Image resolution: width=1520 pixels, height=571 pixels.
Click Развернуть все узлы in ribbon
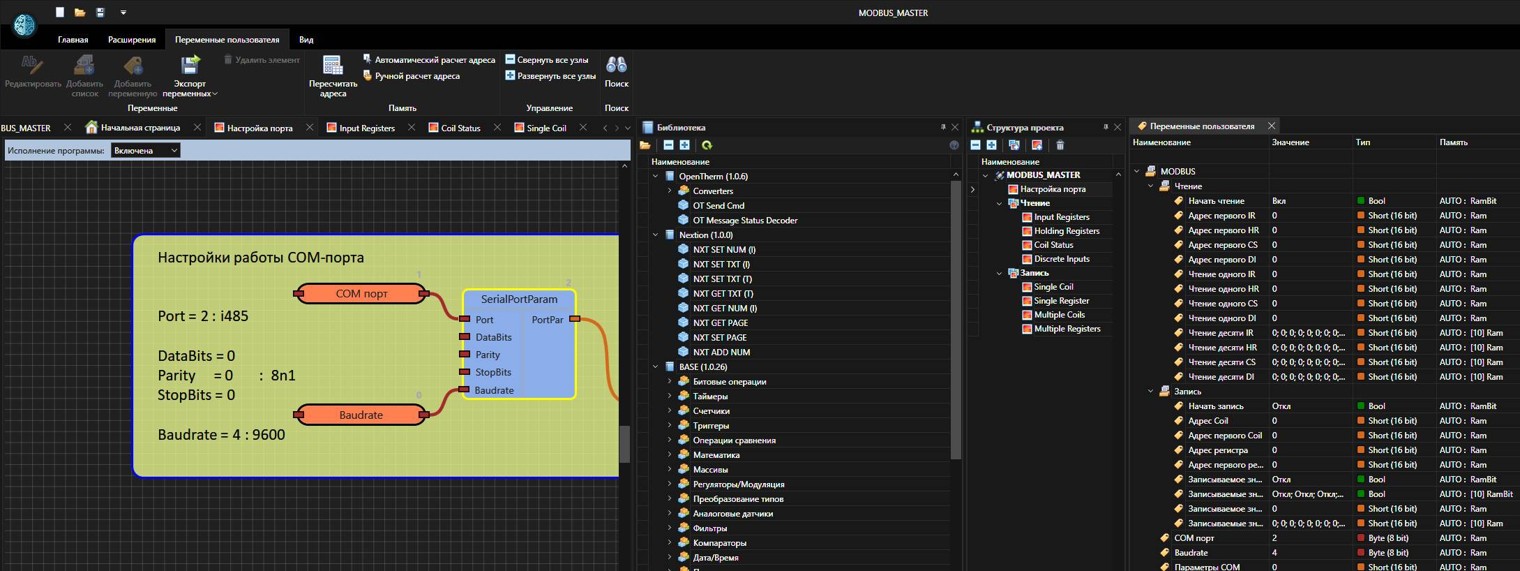[x=550, y=76]
